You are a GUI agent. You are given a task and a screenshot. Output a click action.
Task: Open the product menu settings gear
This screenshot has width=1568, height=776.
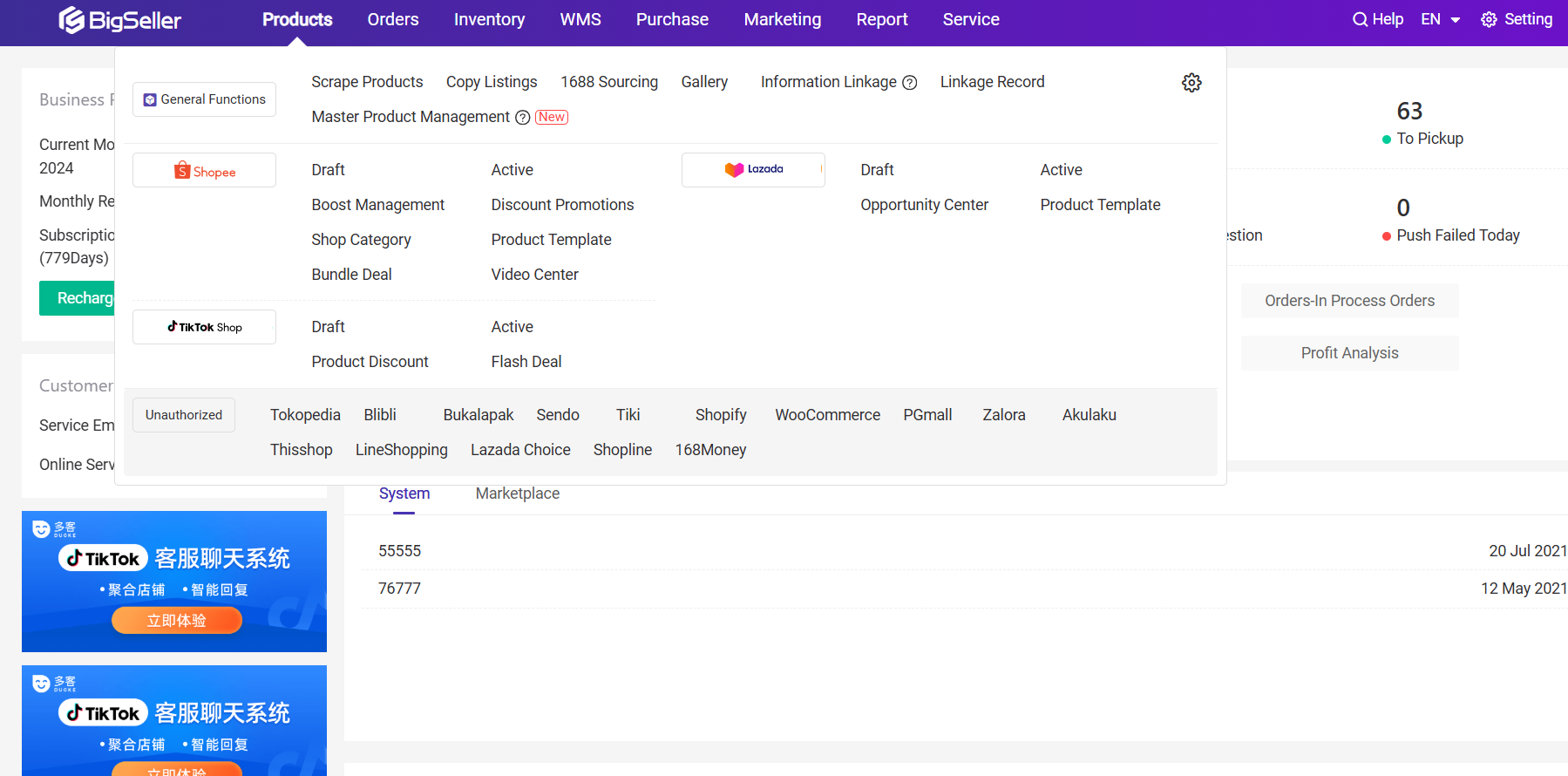pyautogui.click(x=1191, y=83)
